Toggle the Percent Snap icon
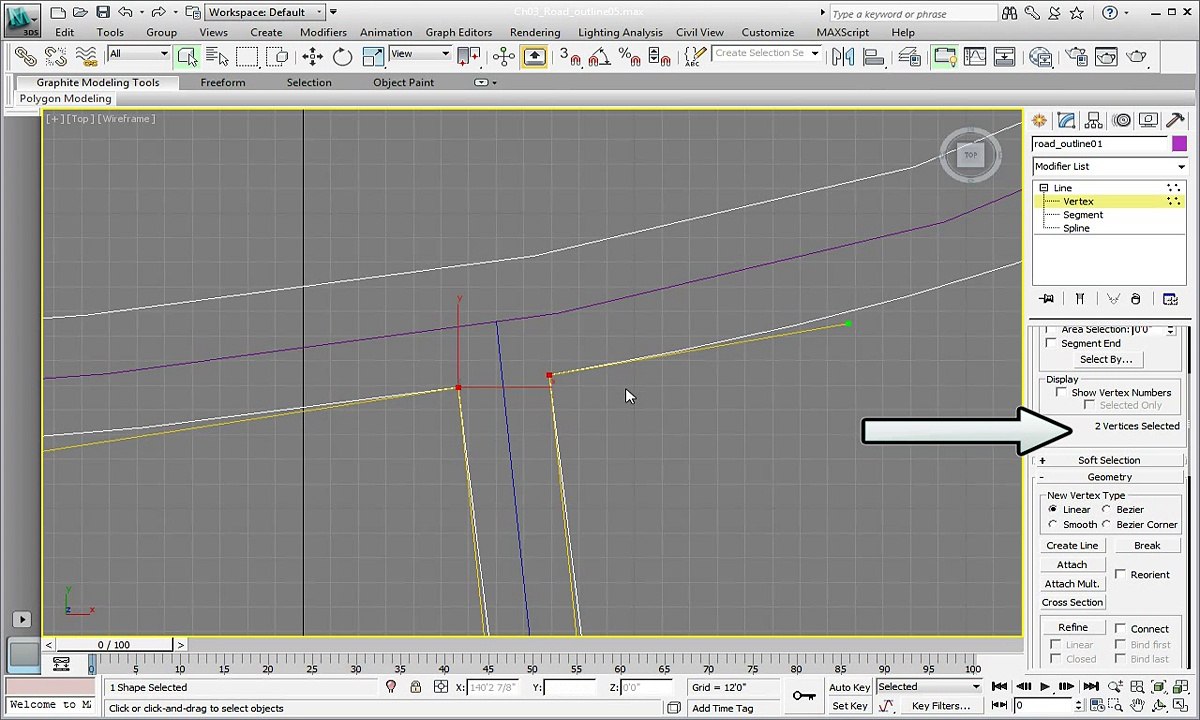 630,56
